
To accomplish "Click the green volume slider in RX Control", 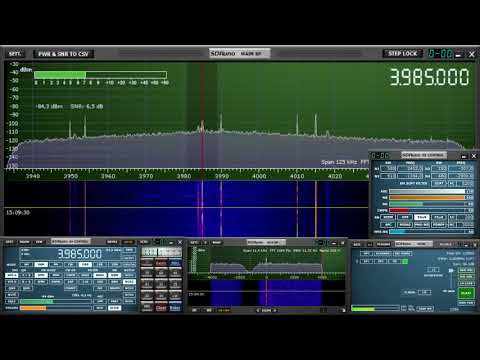I will pyautogui.click(x=56, y=301).
